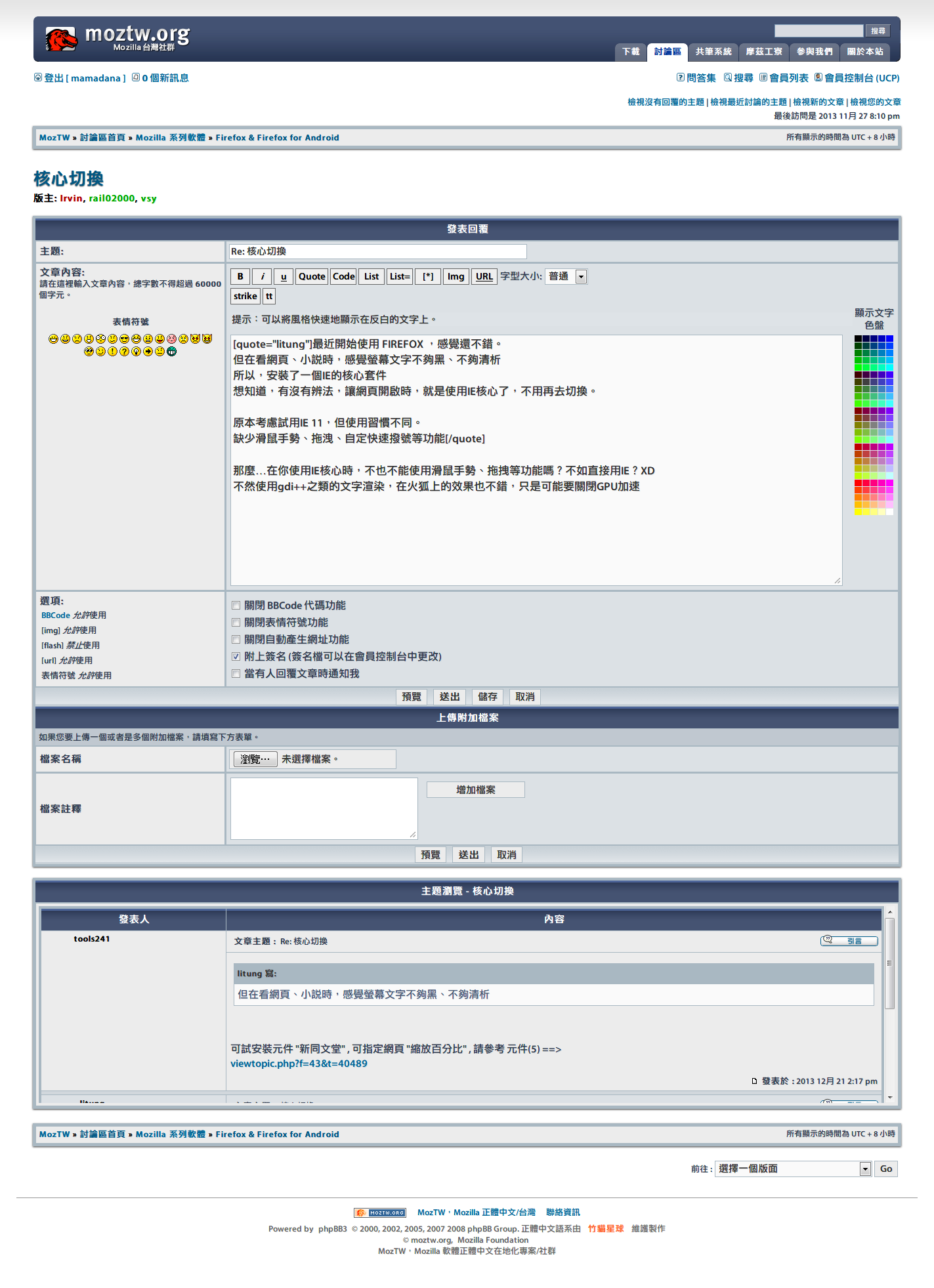Click the subject input field
The image size is (934, 1288).
378,251
